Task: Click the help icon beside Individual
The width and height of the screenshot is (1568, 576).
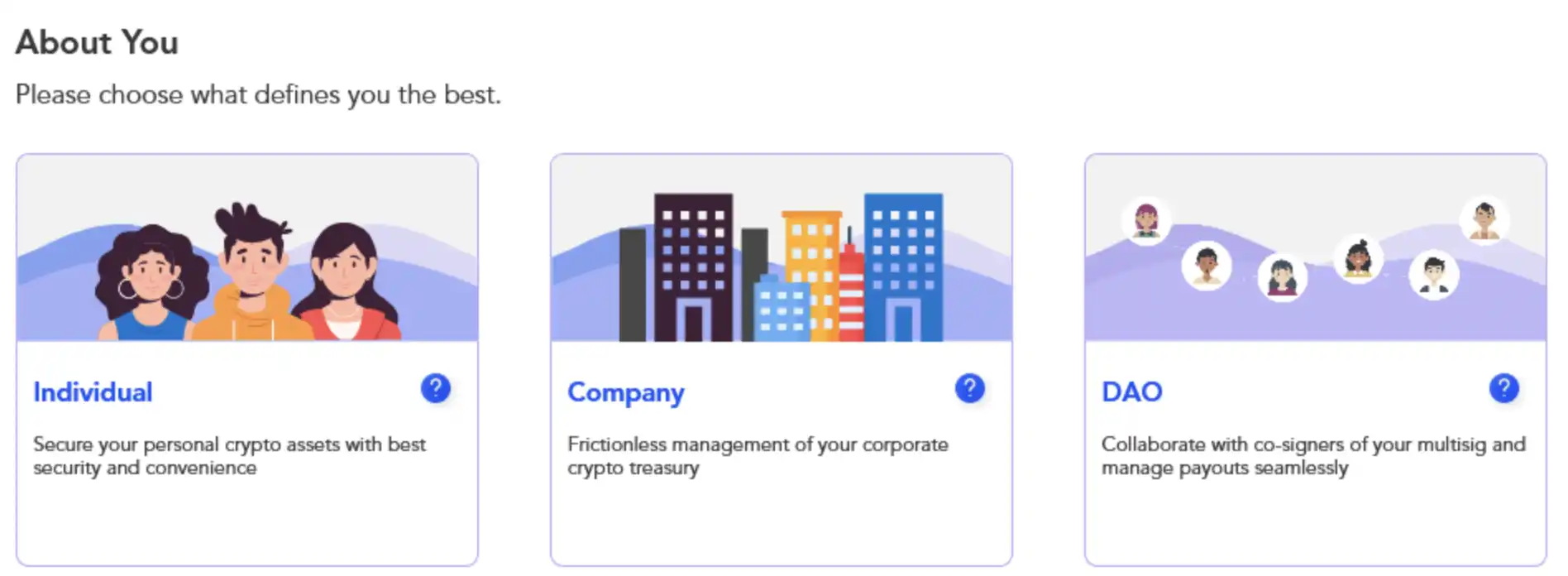Action: (435, 388)
